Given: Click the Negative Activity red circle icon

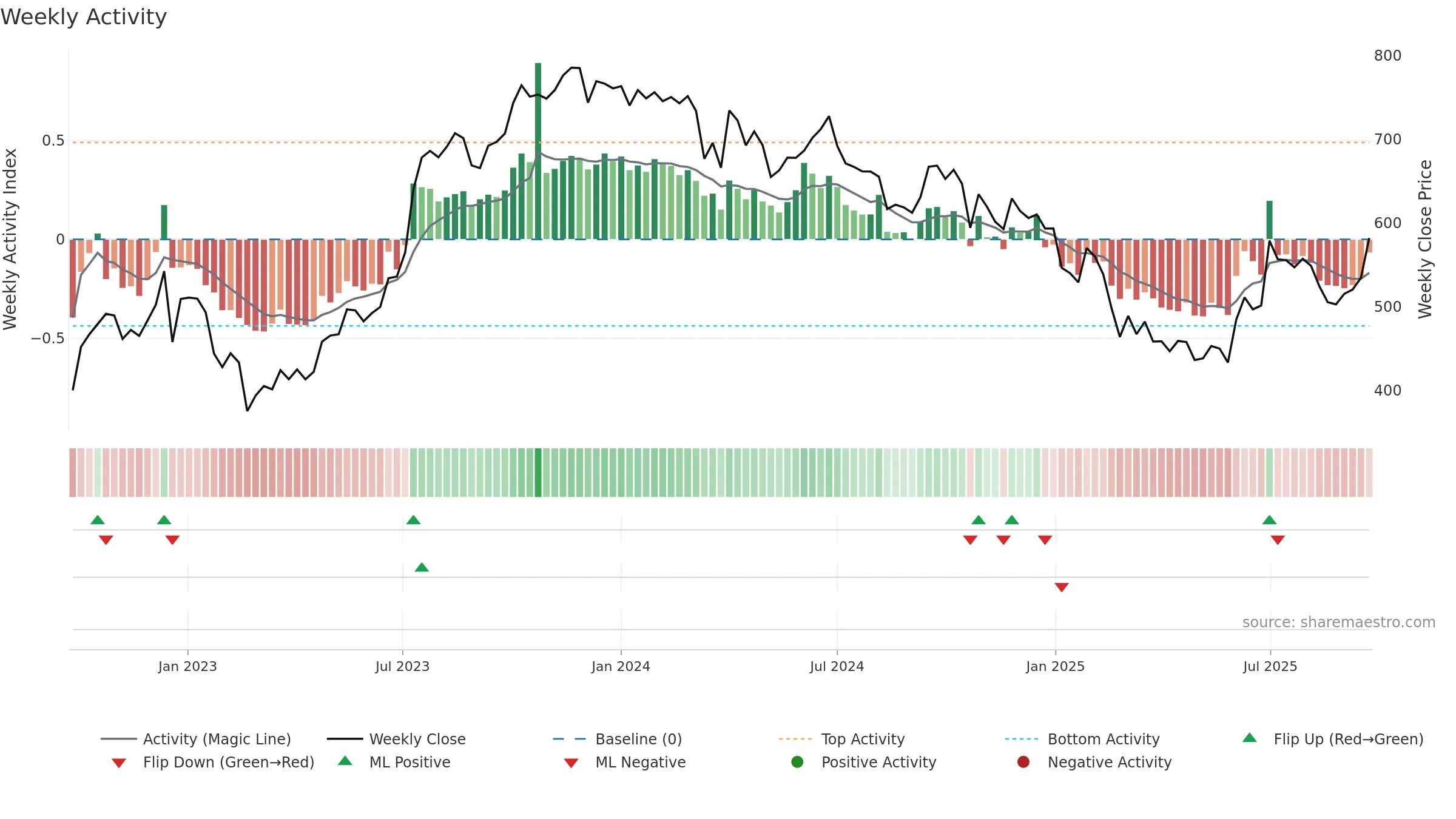Looking at the screenshot, I should click(x=1023, y=762).
